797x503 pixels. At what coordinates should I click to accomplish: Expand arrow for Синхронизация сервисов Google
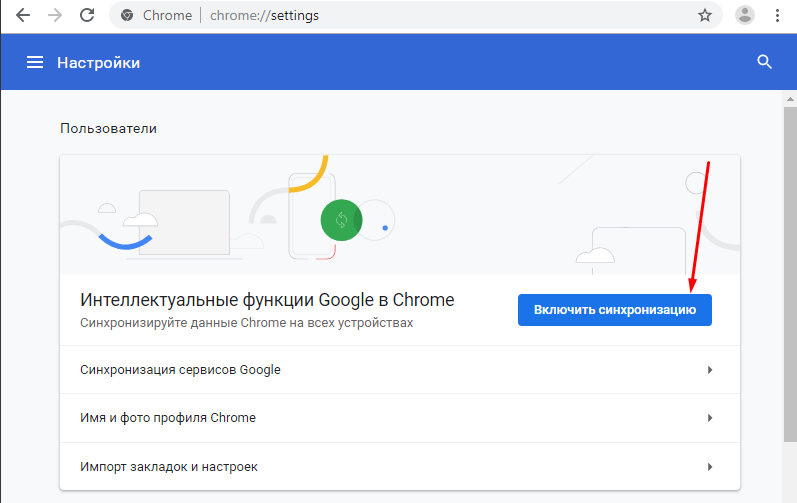click(x=710, y=370)
